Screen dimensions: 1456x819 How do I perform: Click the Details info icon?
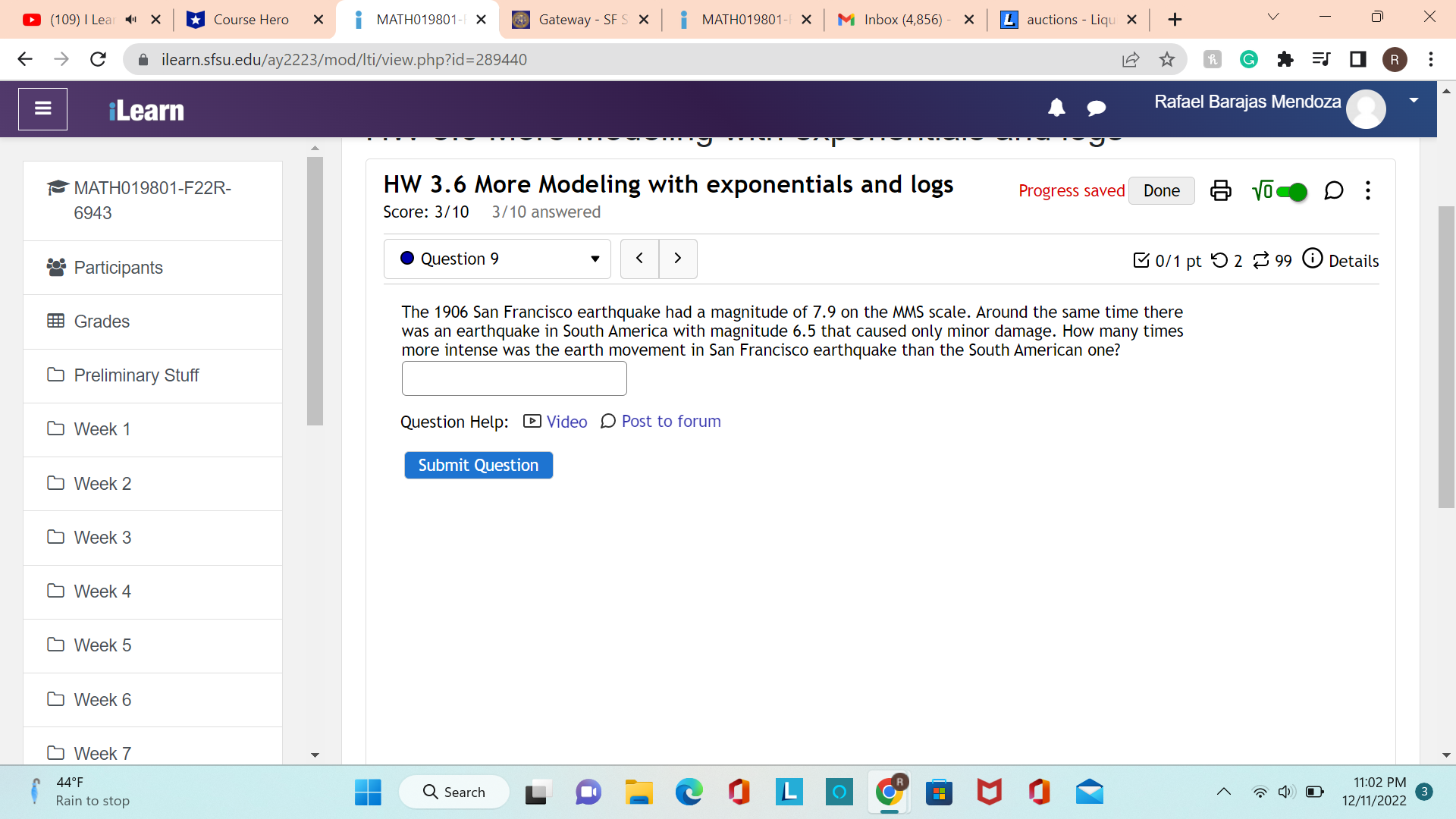click(x=1313, y=259)
